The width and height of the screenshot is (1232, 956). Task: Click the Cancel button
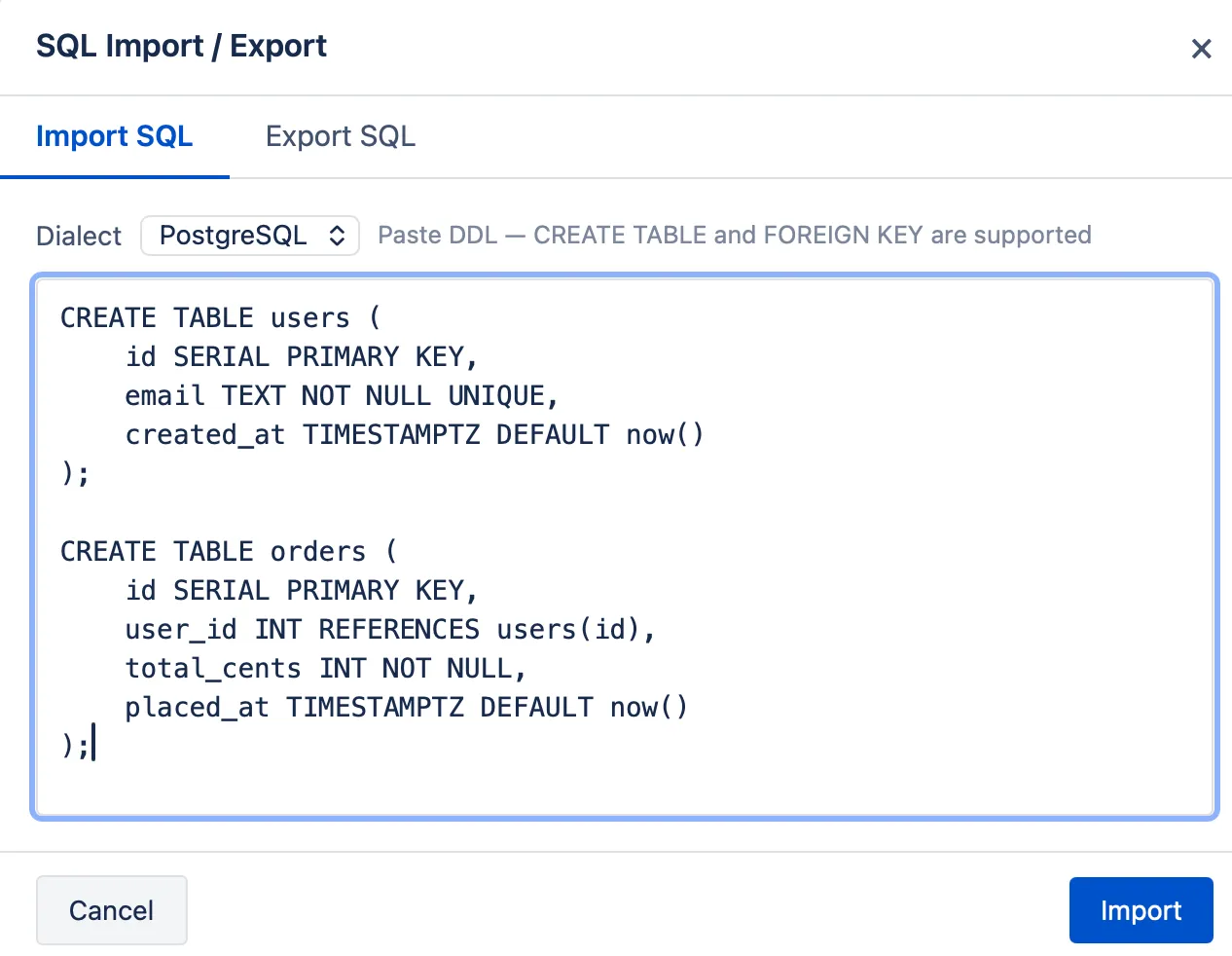(x=112, y=910)
